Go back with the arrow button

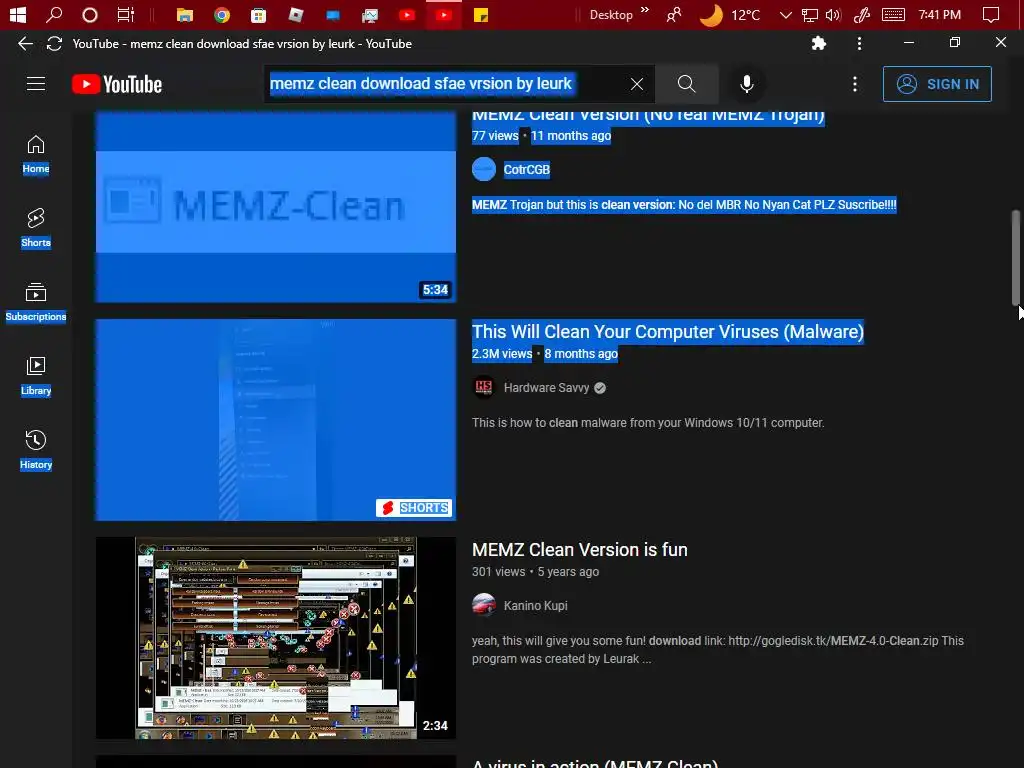pyautogui.click(x=25, y=44)
